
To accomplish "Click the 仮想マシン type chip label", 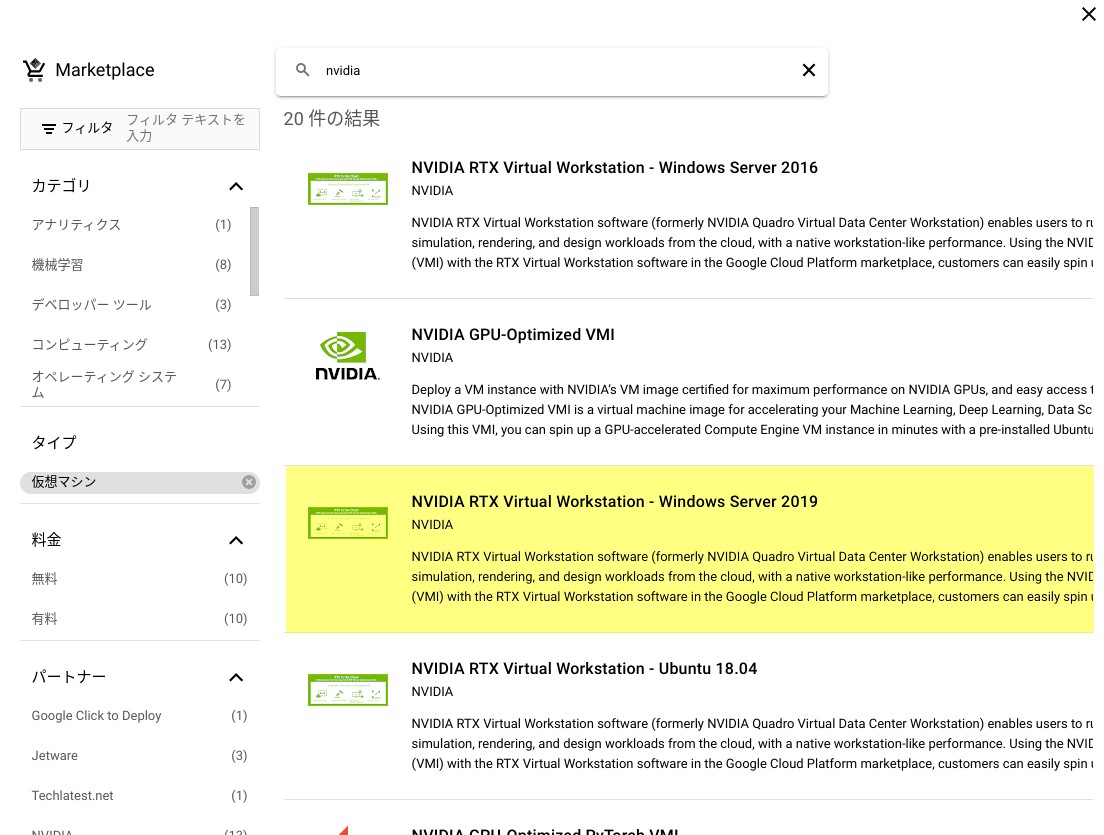I will tap(63, 482).
